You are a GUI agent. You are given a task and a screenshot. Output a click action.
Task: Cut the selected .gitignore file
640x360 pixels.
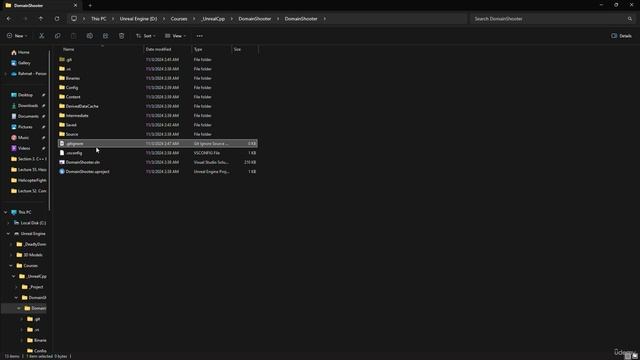[42, 36]
